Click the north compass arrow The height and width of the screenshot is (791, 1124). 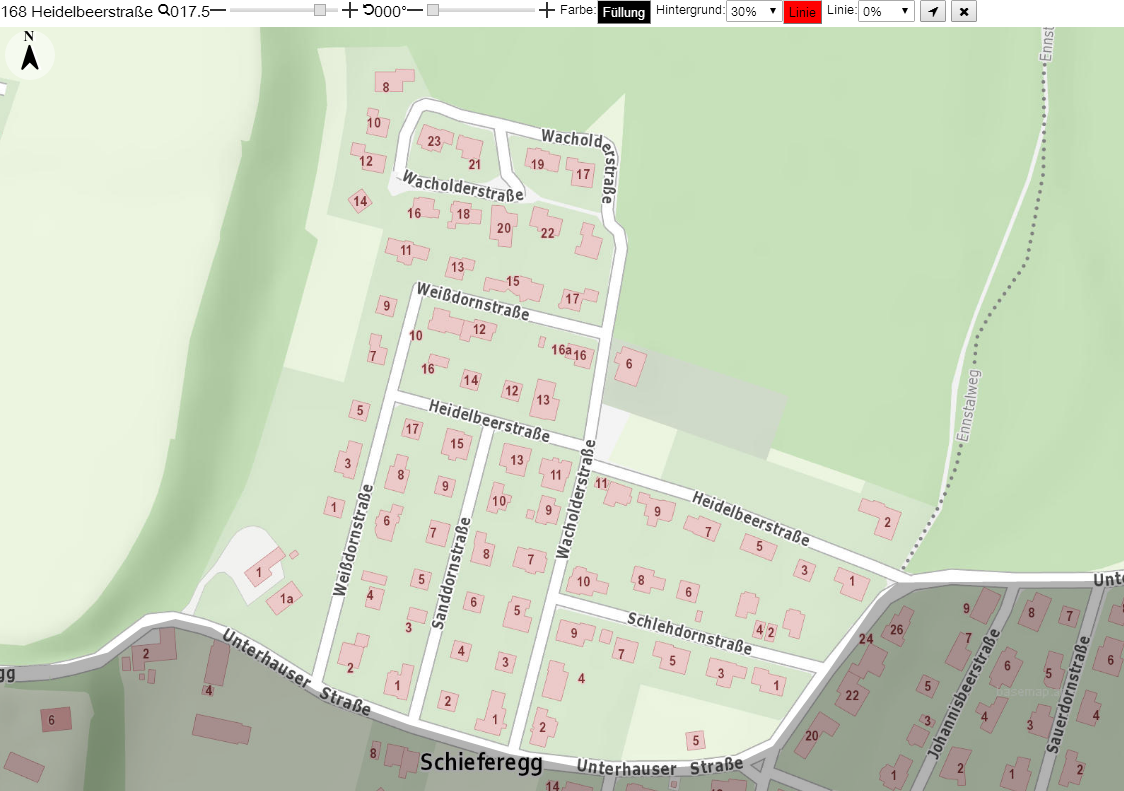coord(29,52)
